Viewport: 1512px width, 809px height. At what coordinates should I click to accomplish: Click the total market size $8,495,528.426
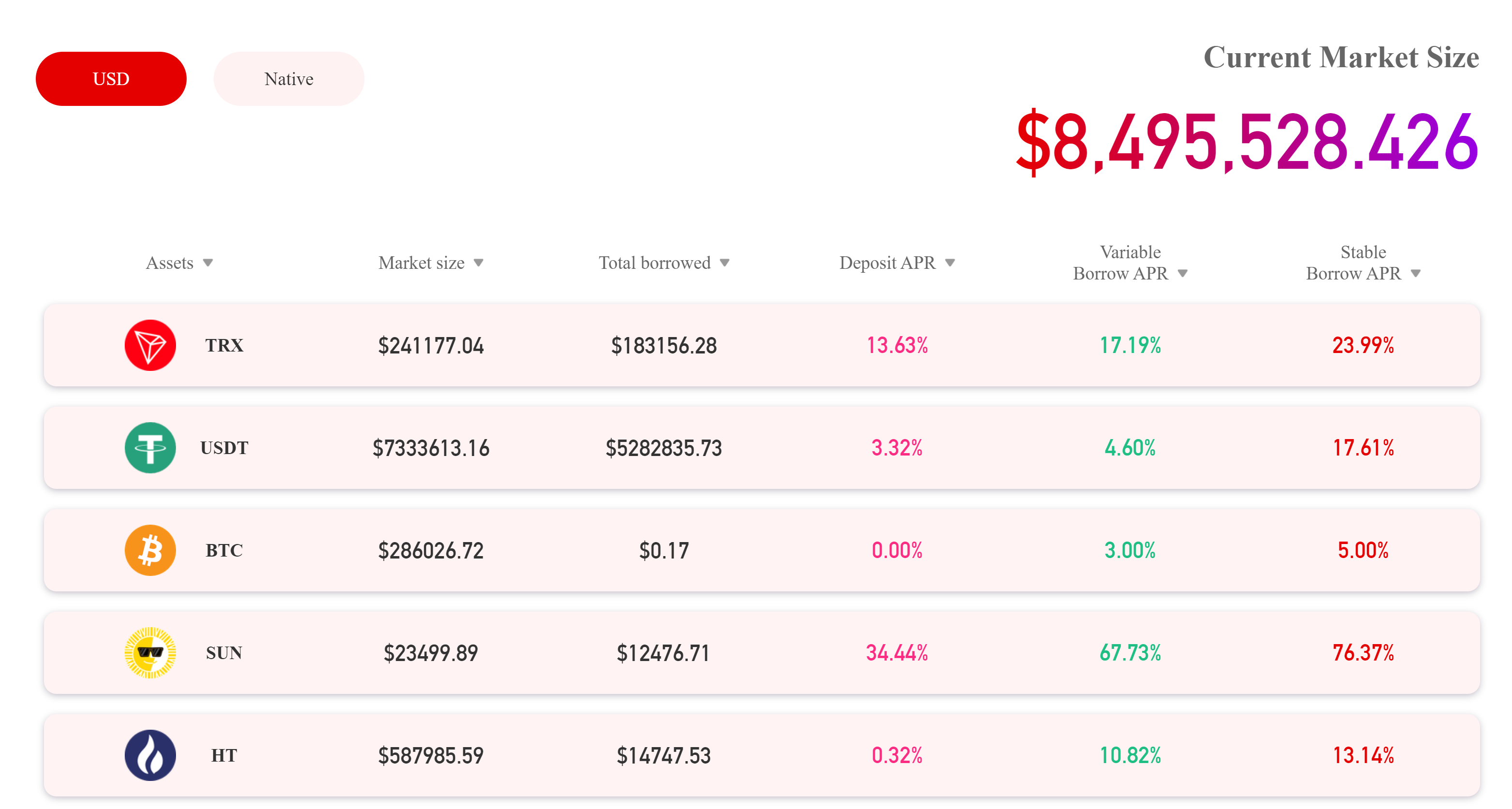pyautogui.click(x=1247, y=143)
